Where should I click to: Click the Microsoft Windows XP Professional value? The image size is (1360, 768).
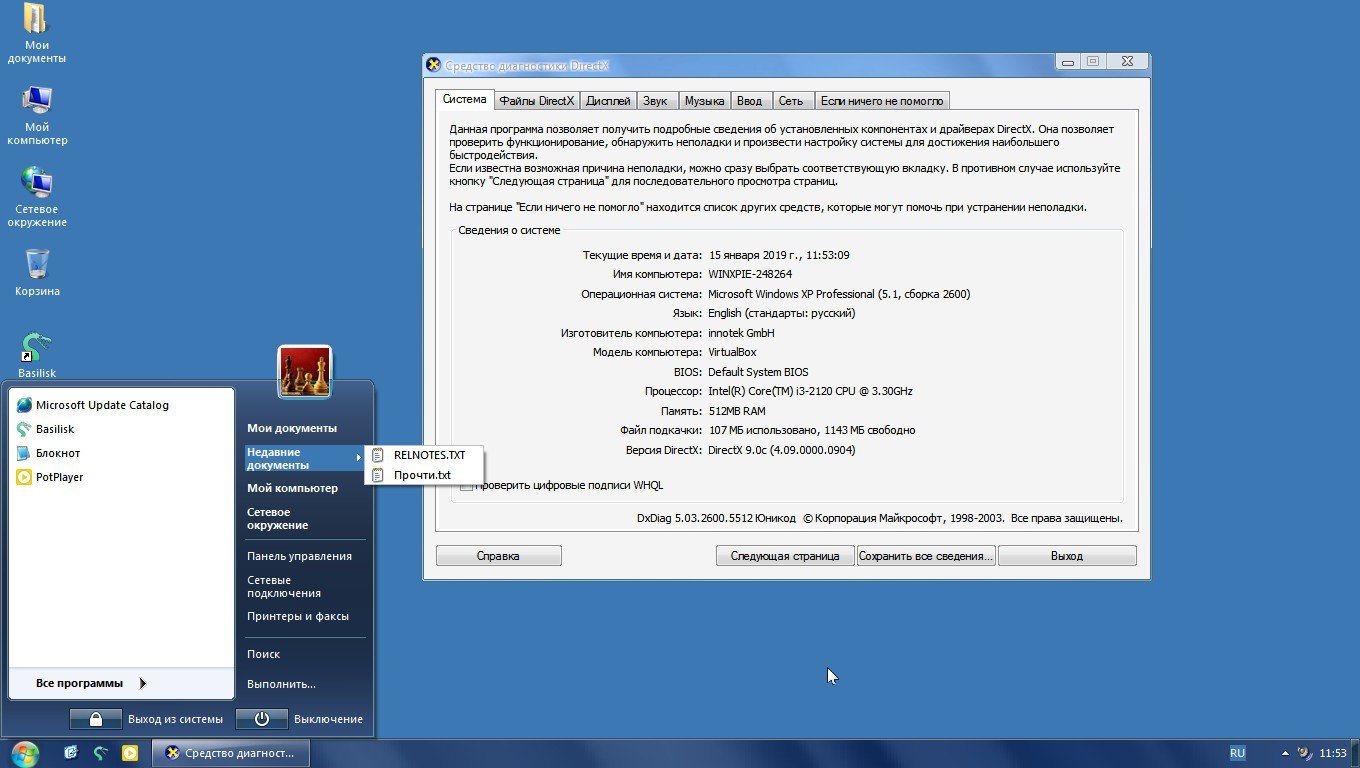tap(839, 294)
